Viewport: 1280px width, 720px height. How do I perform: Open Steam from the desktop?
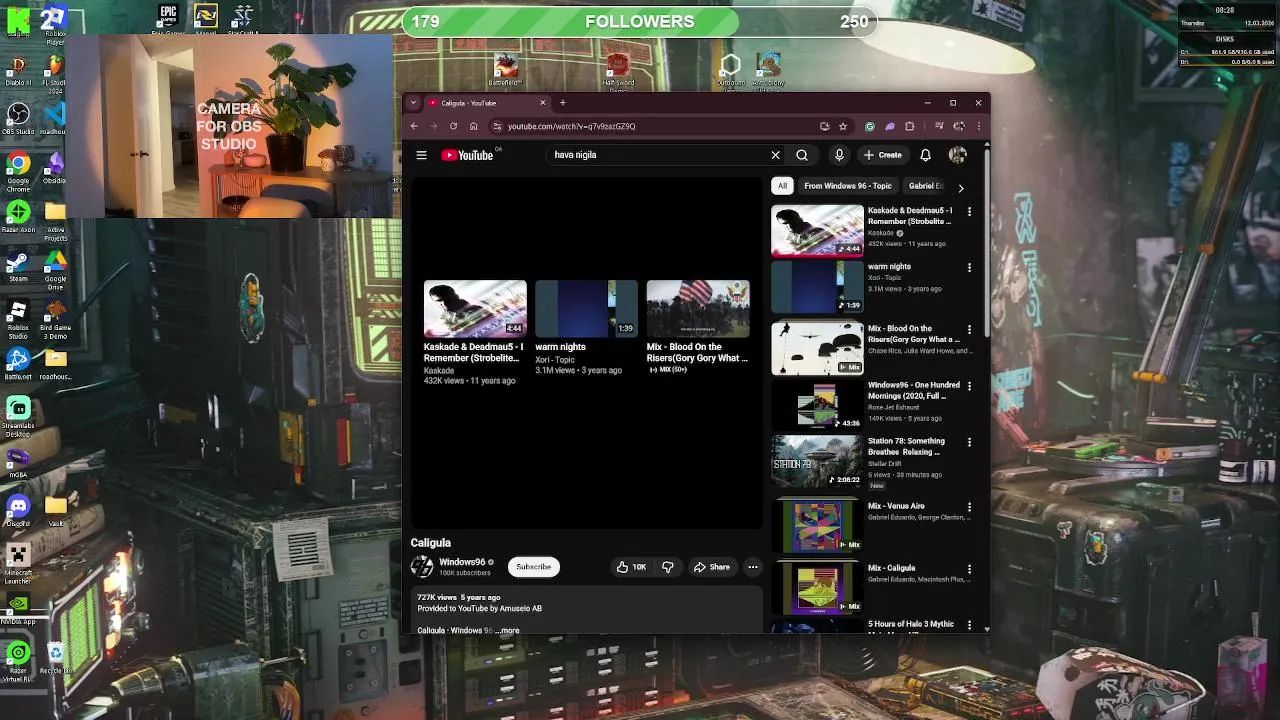[18, 266]
